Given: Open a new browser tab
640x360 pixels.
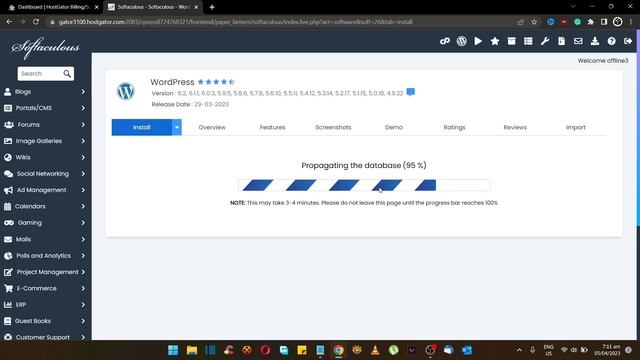Looking at the screenshot, I should (x=212, y=7).
